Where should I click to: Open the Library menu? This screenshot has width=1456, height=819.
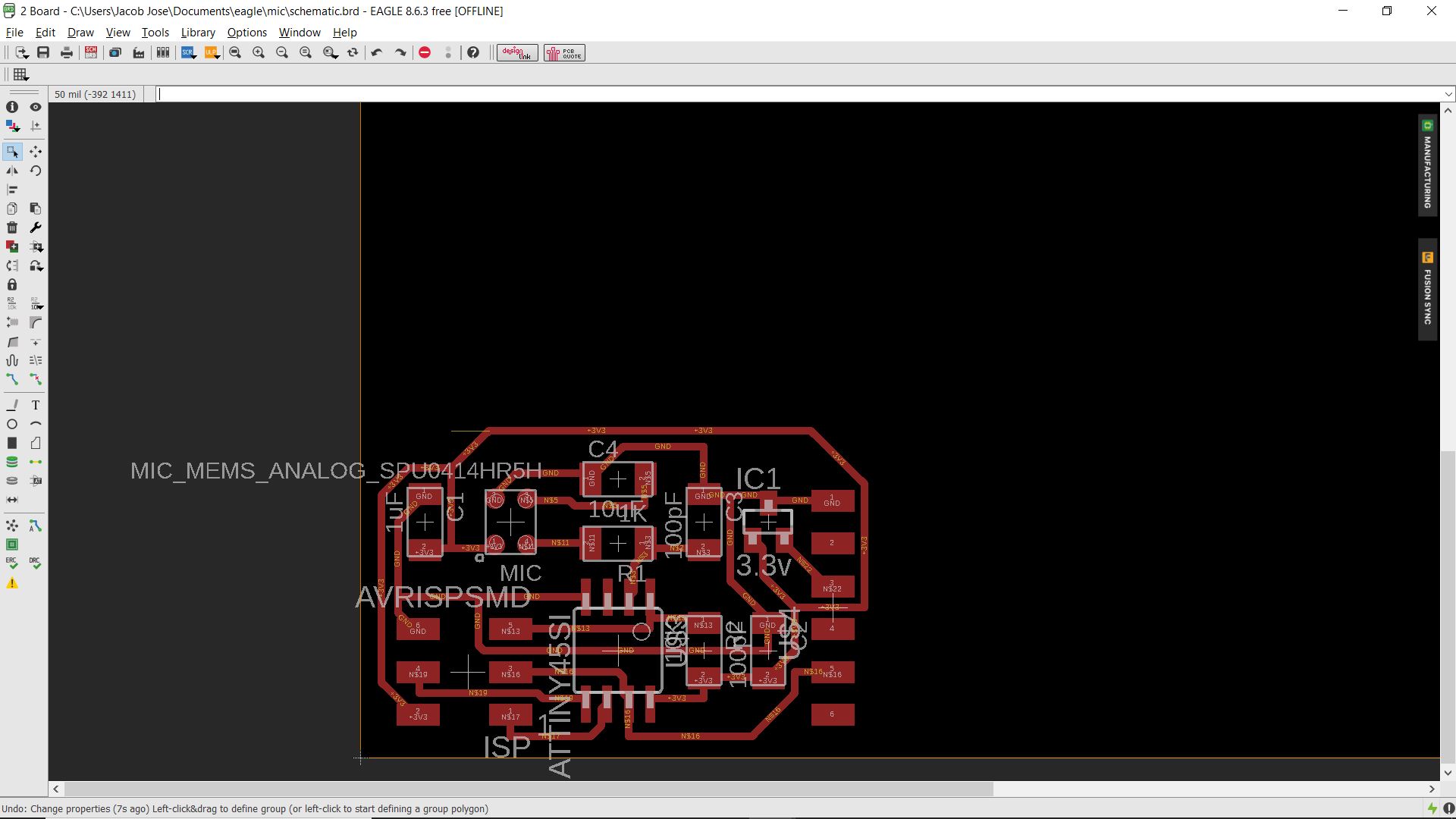point(198,33)
